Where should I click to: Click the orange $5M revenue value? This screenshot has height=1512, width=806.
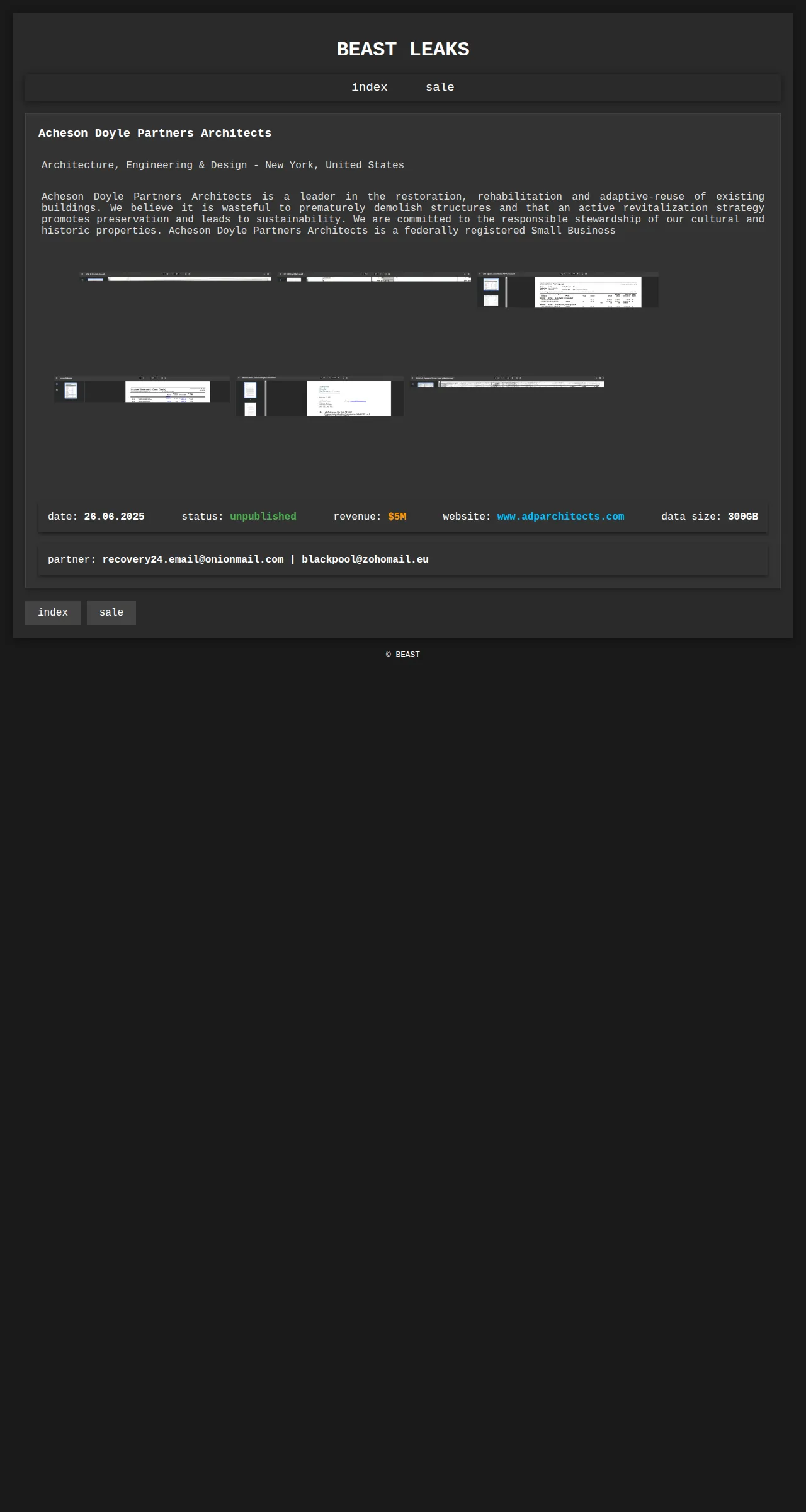pos(397,517)
